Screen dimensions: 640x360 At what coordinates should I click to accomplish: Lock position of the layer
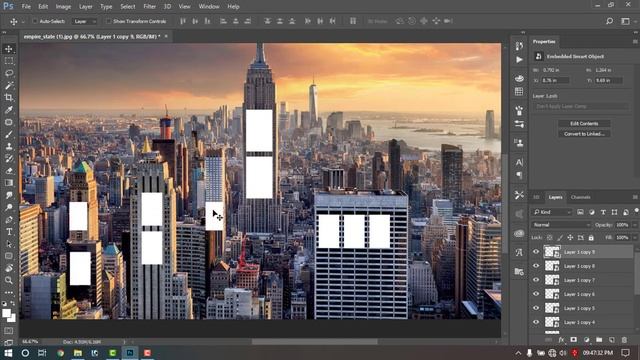[x=570, y=238]
